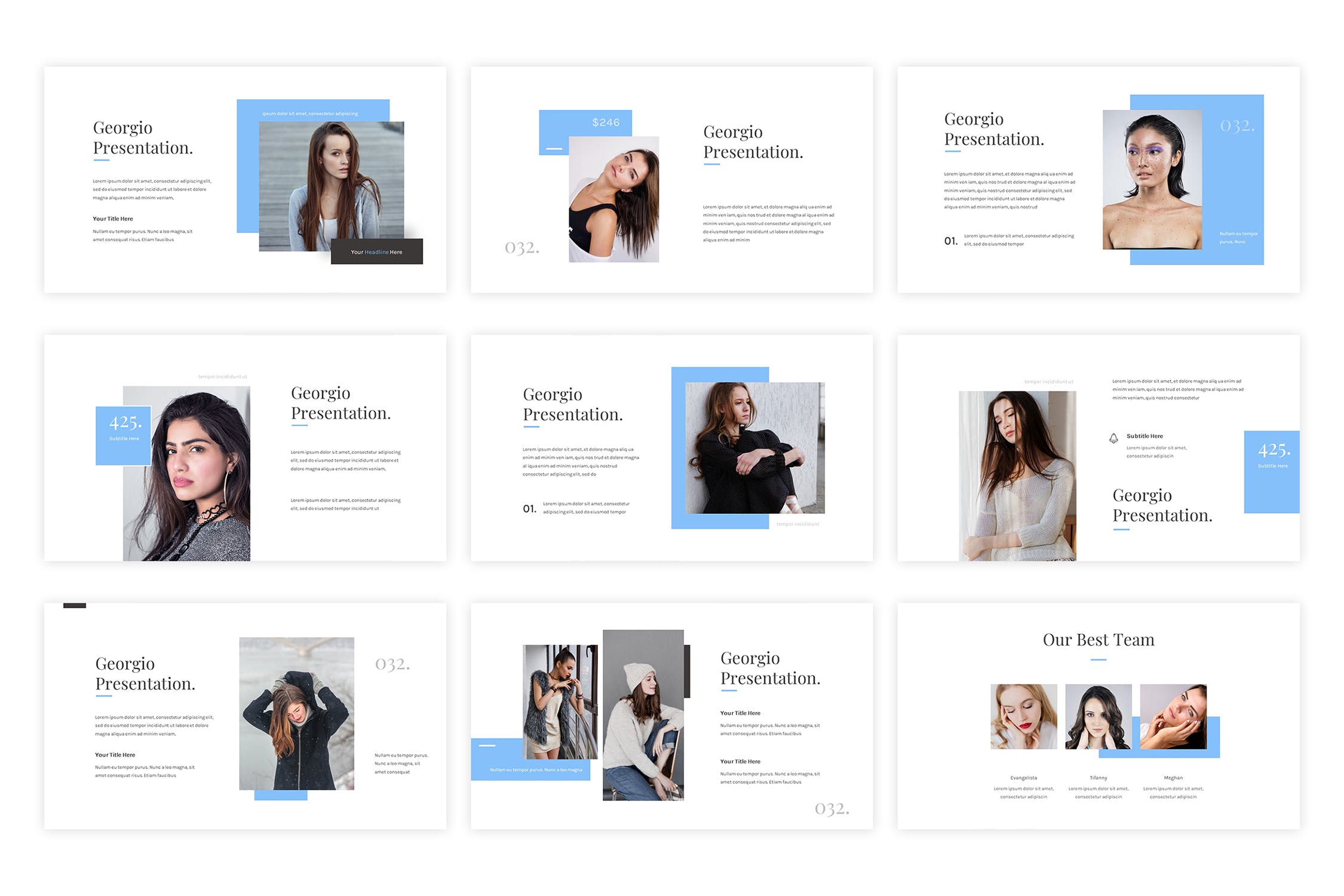
Task: Click the woman in fur vest photo
Action: 559,701
